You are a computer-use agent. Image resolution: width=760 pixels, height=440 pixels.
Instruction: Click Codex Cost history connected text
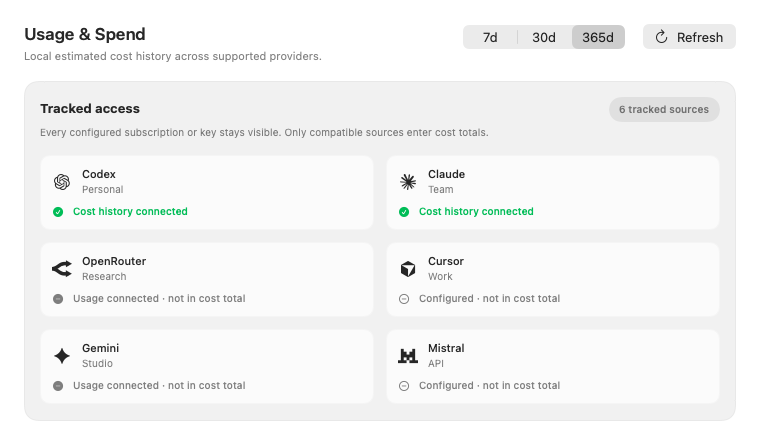130,211
